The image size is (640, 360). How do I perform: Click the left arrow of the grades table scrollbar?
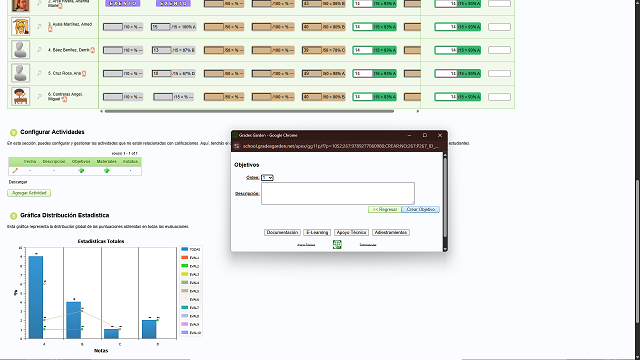(x=102, y=111)
